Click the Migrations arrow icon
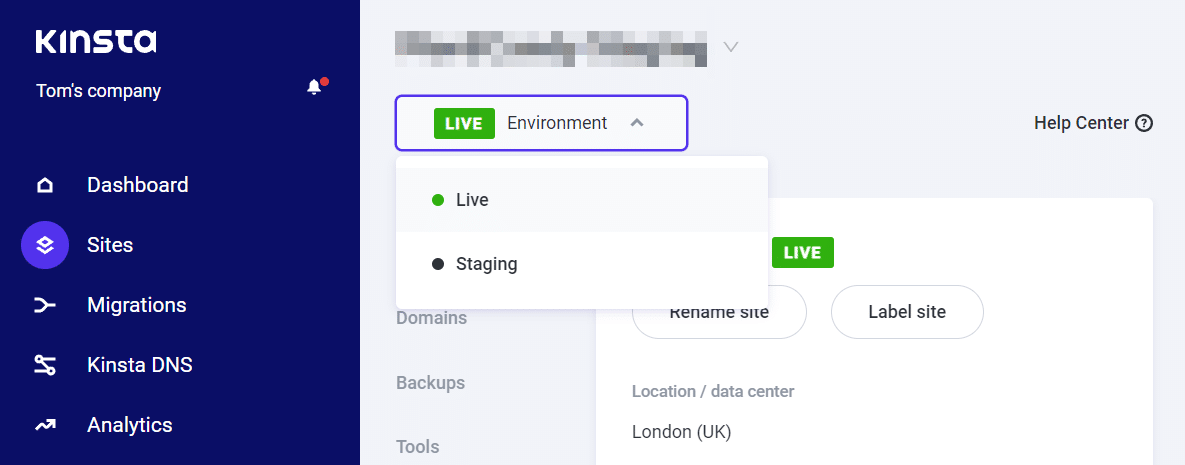 pos(45,305)
